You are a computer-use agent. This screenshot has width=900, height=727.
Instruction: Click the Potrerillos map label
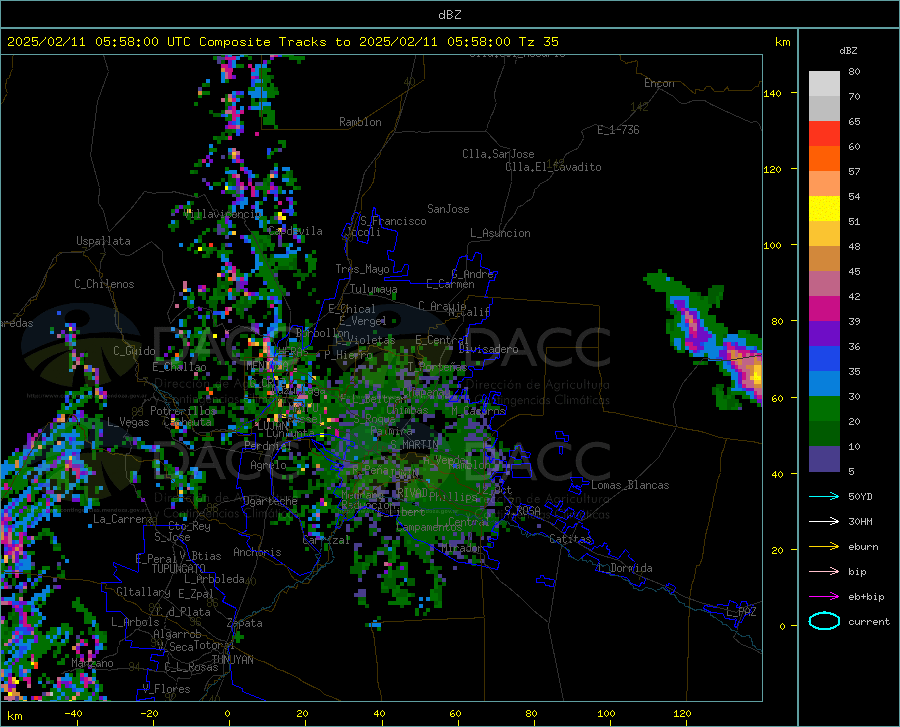click(183, 411)
